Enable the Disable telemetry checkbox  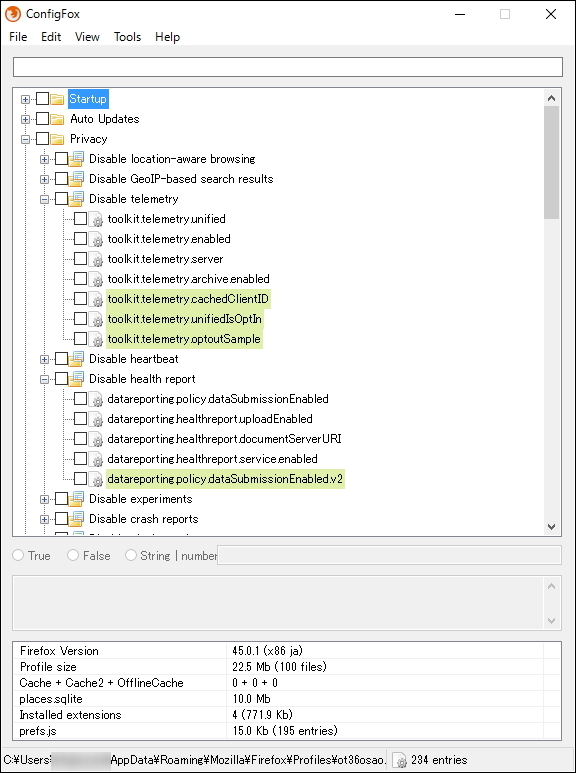[61, 199]
